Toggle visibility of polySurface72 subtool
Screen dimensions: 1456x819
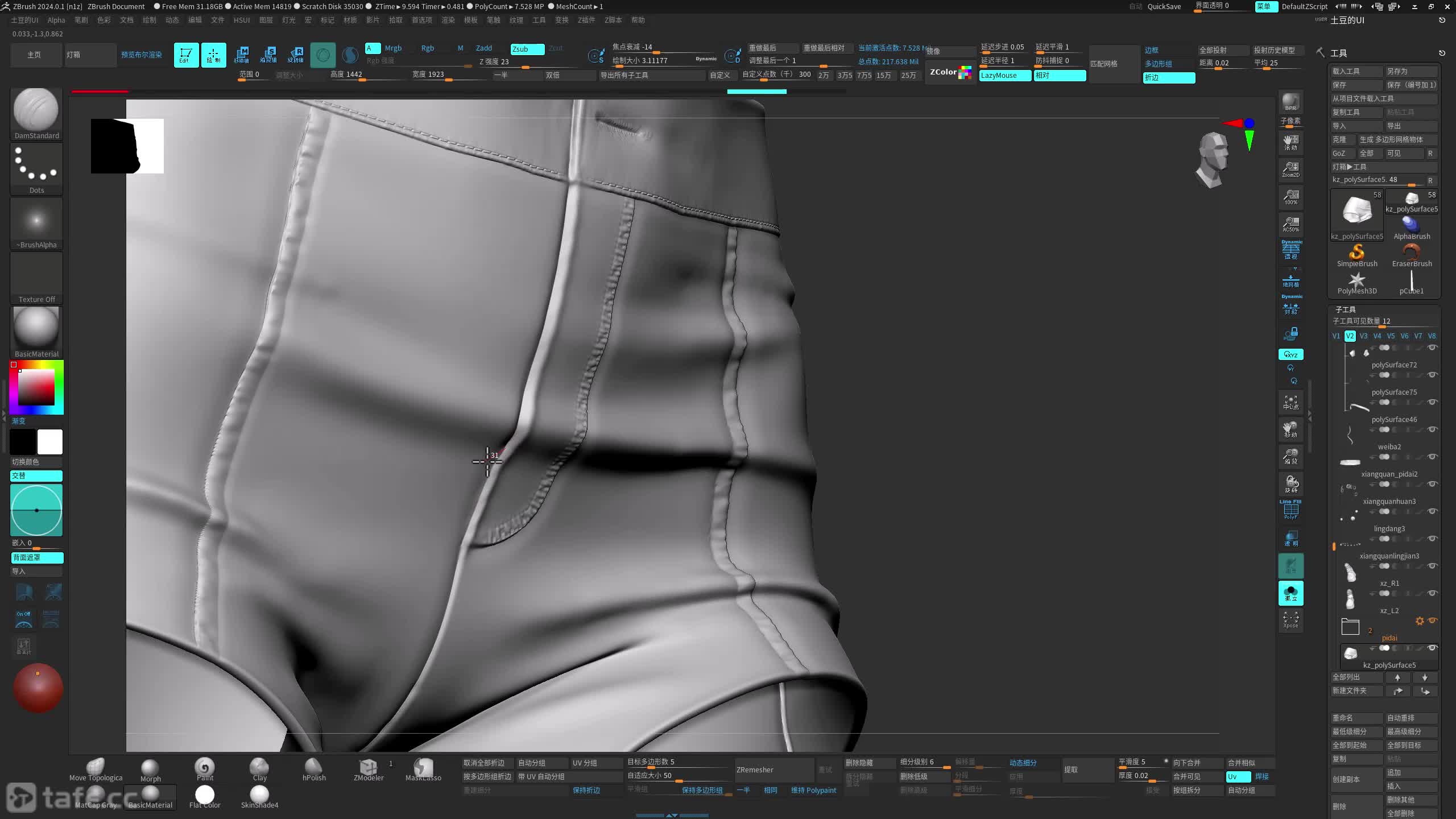pos(1432,348)
